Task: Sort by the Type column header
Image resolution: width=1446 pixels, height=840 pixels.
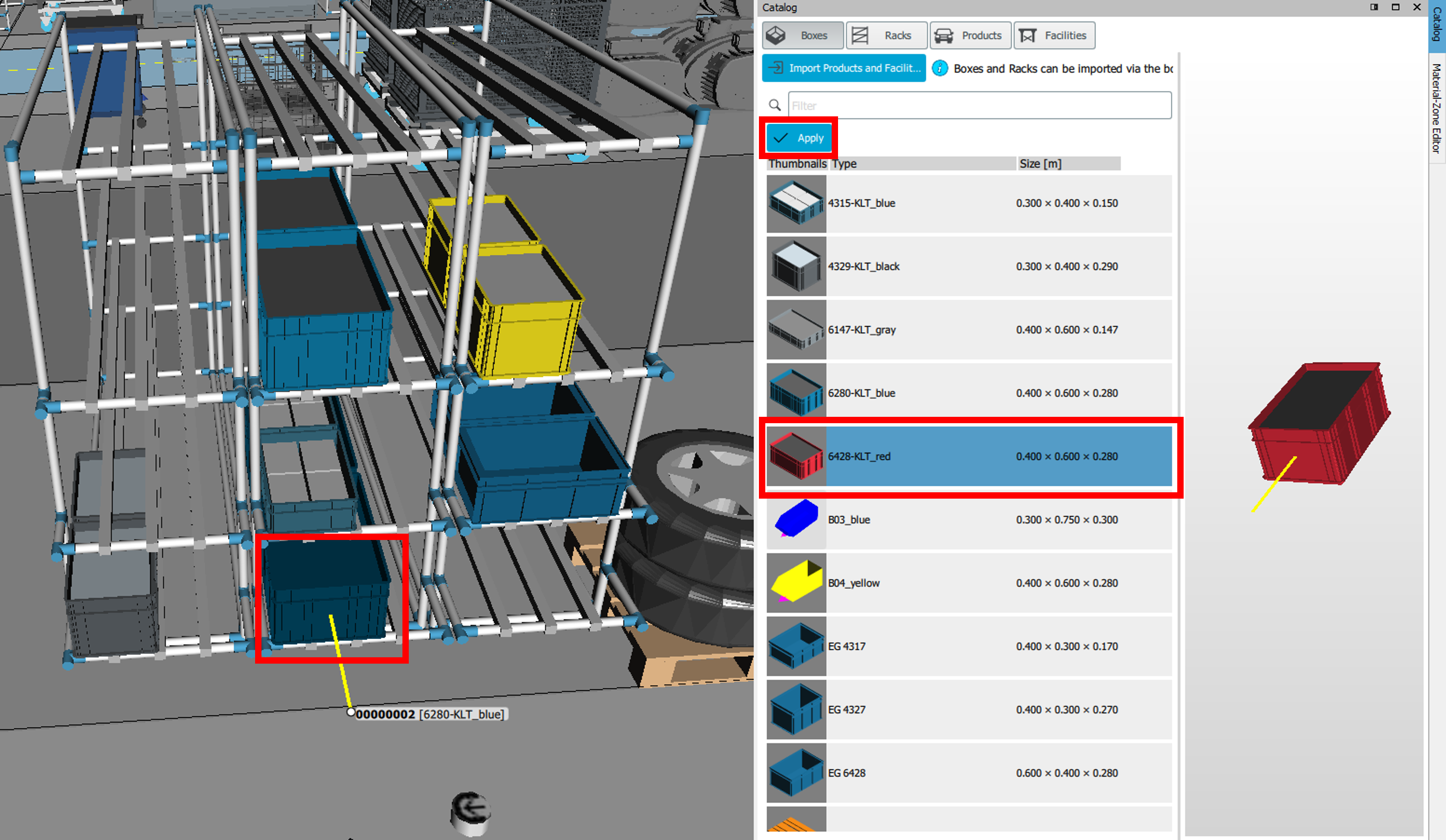Action: (923, 164)
